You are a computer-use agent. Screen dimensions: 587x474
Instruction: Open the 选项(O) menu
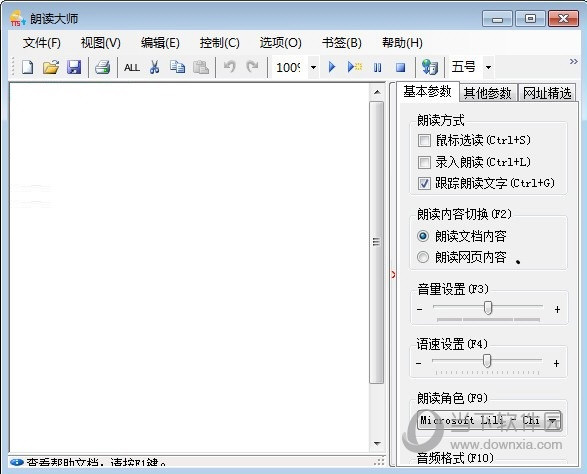click(x=280, y=43)
